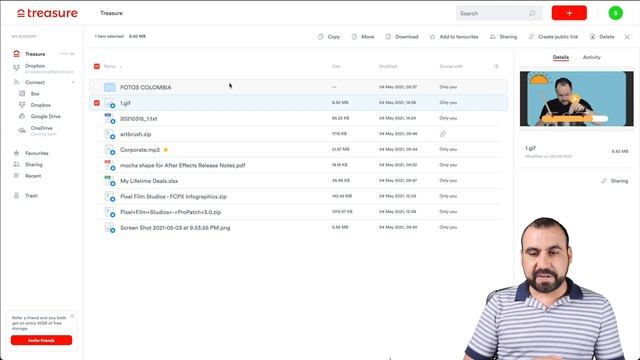Screen dimensions: 640x360
Task: Switch to the Activity tab
Action: coord(591,58)
